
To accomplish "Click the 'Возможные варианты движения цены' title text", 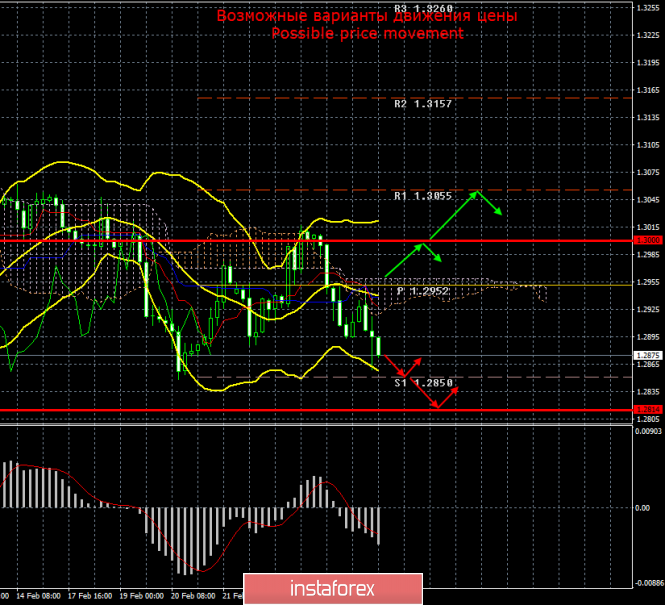I will (367, 16).
